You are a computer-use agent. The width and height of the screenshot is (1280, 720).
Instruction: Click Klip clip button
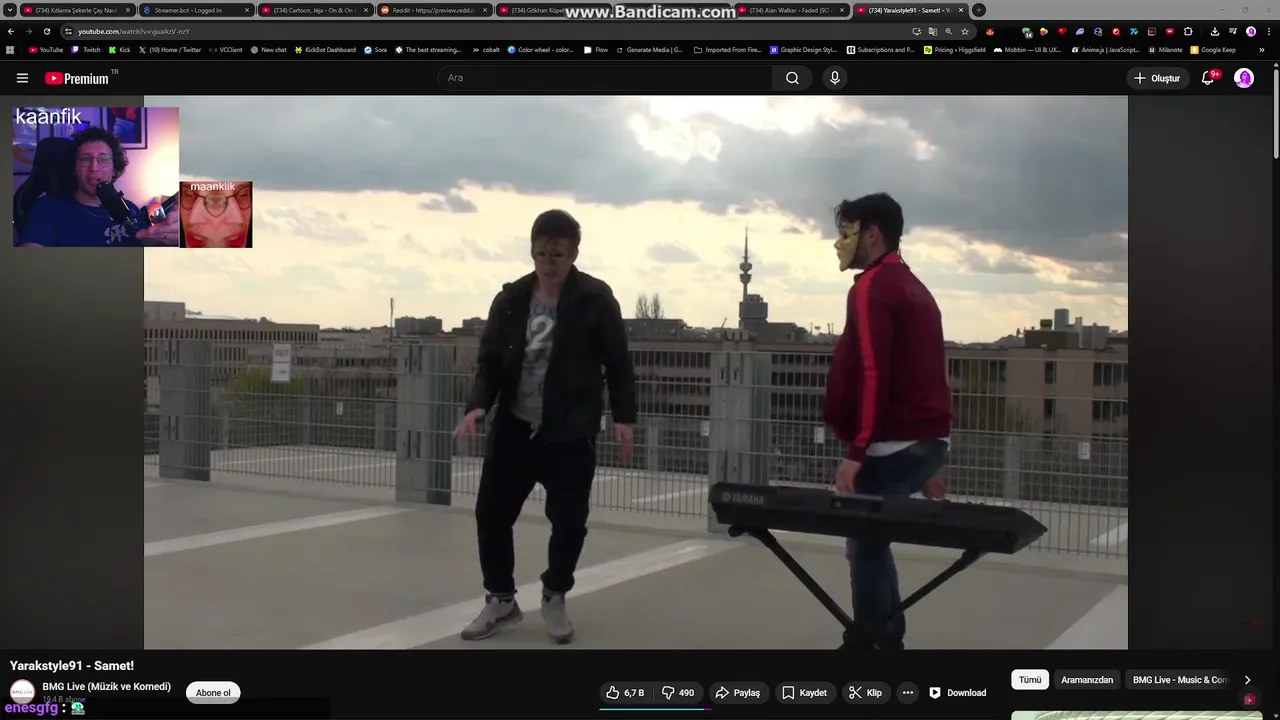tap(865, 692)
